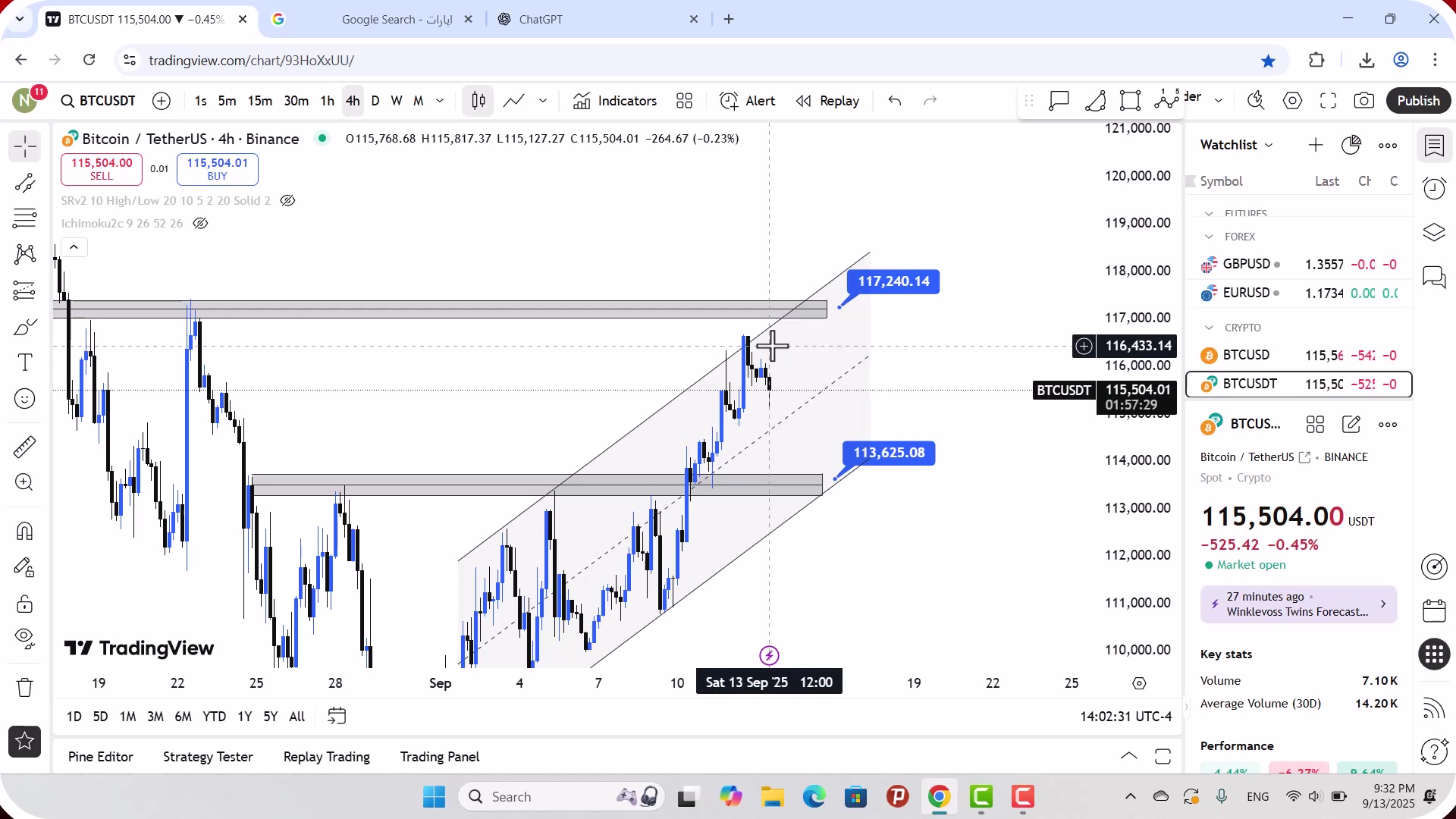Open the emoji icons tool
1456x819 pixels.
click(x=25, y=399)
